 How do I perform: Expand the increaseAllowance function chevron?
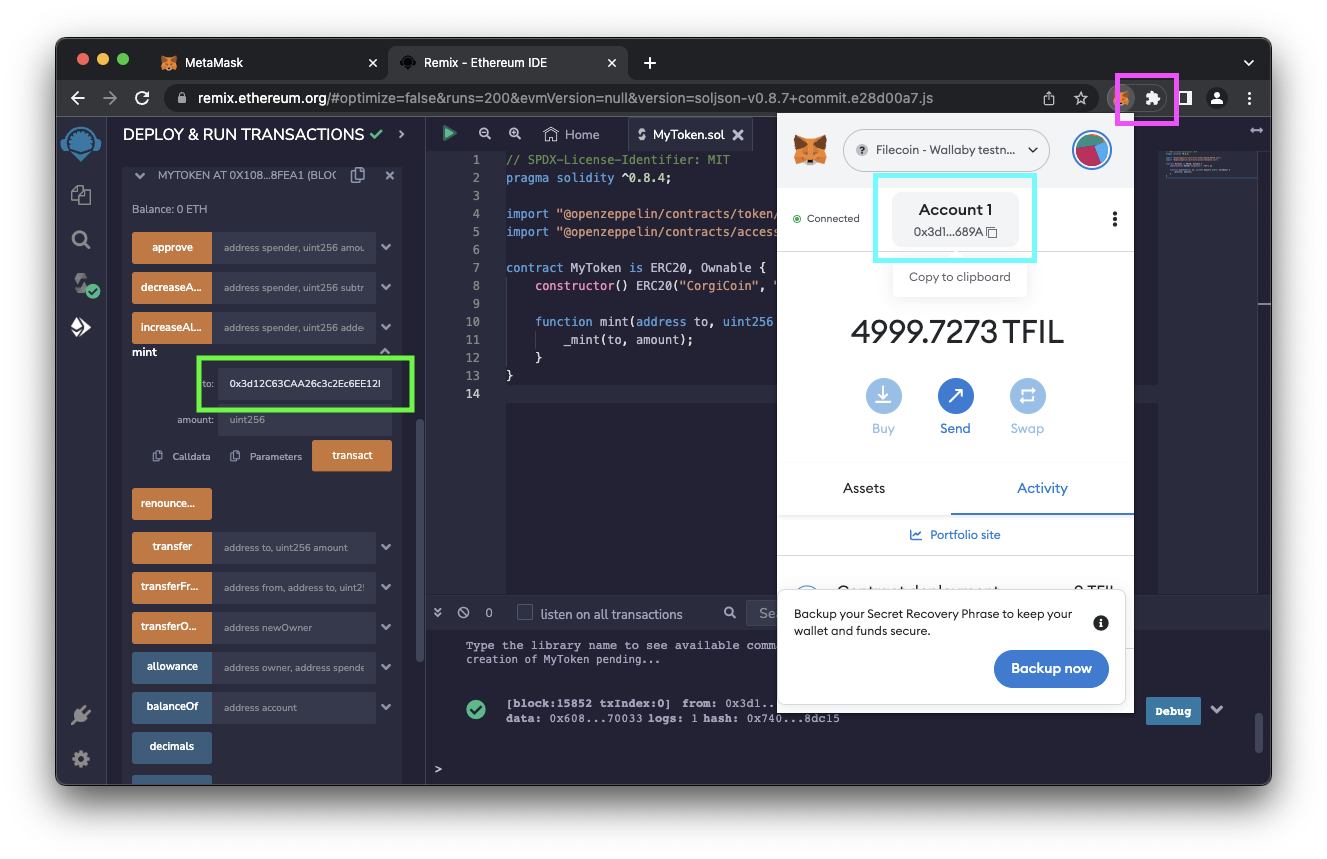tap(386, 328)
